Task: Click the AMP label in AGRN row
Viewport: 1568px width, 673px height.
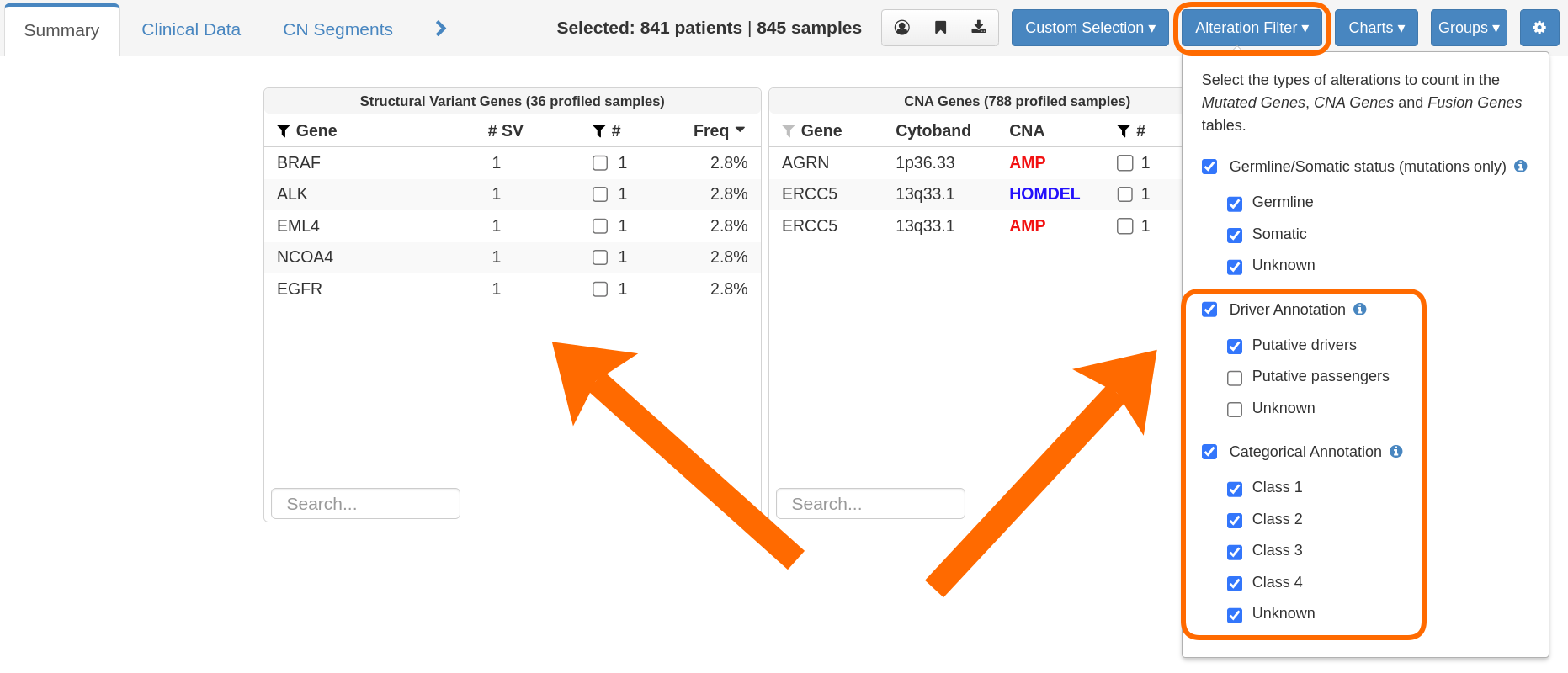Action: pos(1028,162)
